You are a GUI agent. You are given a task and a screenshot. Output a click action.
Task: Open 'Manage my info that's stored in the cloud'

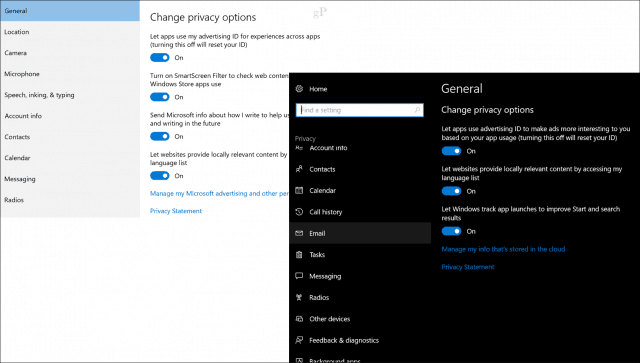503,249
